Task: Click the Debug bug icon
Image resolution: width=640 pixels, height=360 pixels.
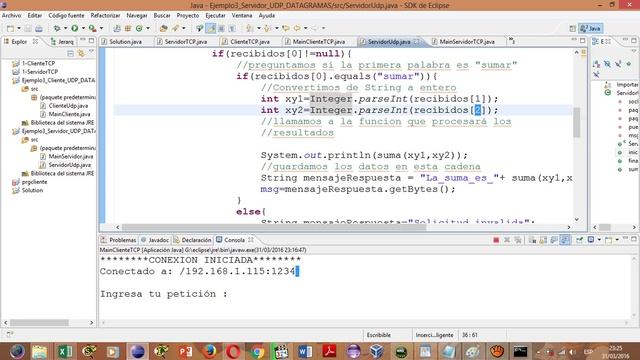Action: tap(57, 28)
